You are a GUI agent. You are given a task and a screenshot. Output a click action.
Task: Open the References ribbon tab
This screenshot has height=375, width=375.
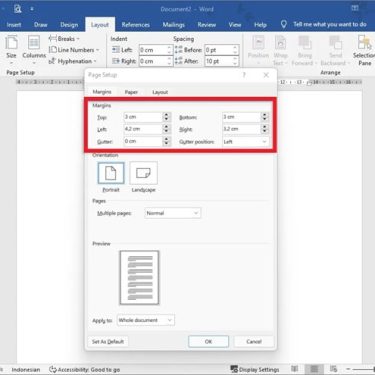click(x=135, y=25)
